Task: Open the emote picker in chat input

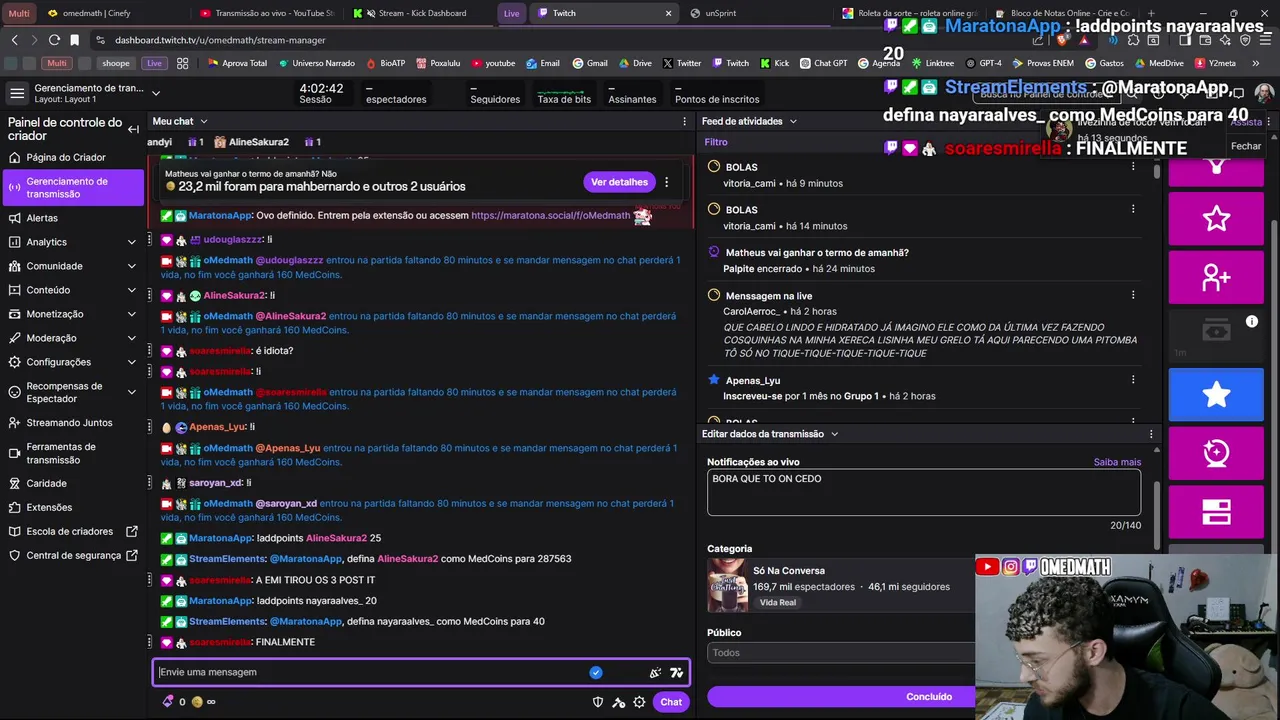Action: click(x=677, y=673)
